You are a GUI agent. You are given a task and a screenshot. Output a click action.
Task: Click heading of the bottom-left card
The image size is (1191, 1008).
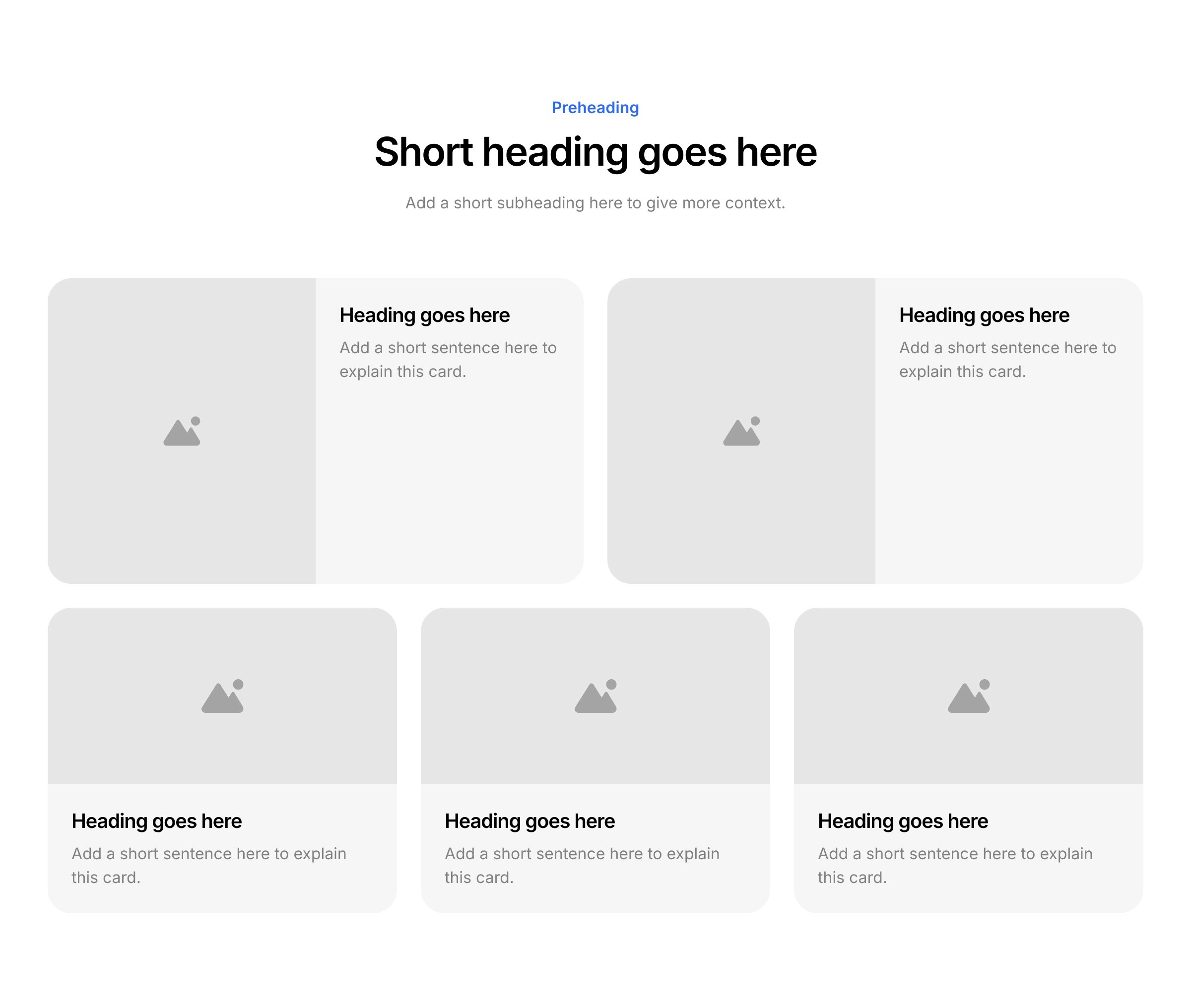(x=156, y=821)
